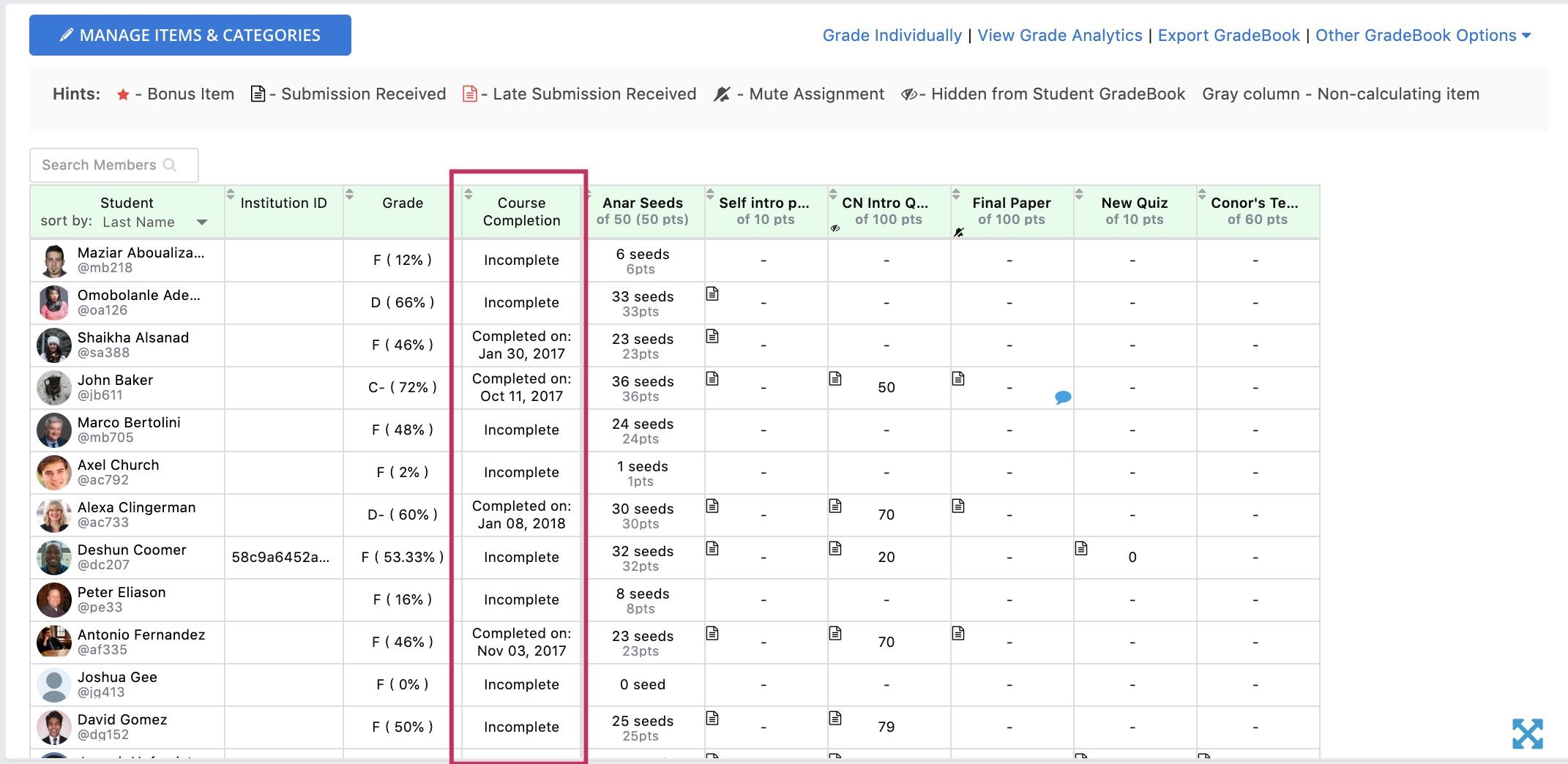Open David Gomez's CN Intro Q submission icon
Image resolution: width=1568 pixels, height=764 pixels.
[835, 718]
